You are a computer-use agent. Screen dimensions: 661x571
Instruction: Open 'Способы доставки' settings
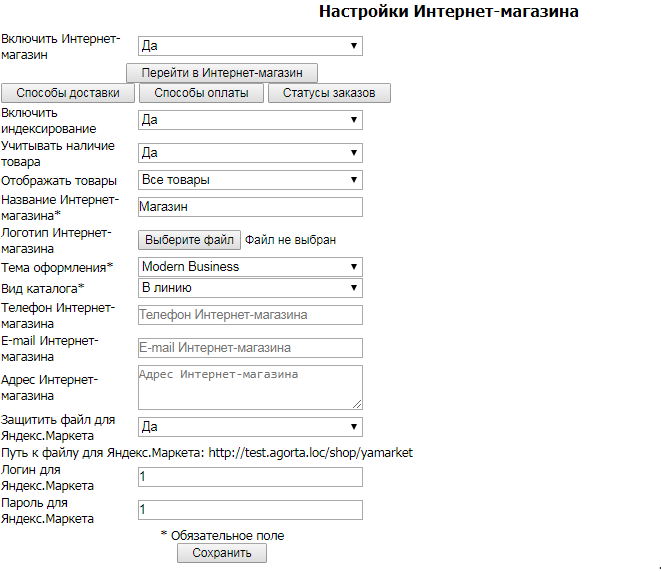click(x=68, y=93)
